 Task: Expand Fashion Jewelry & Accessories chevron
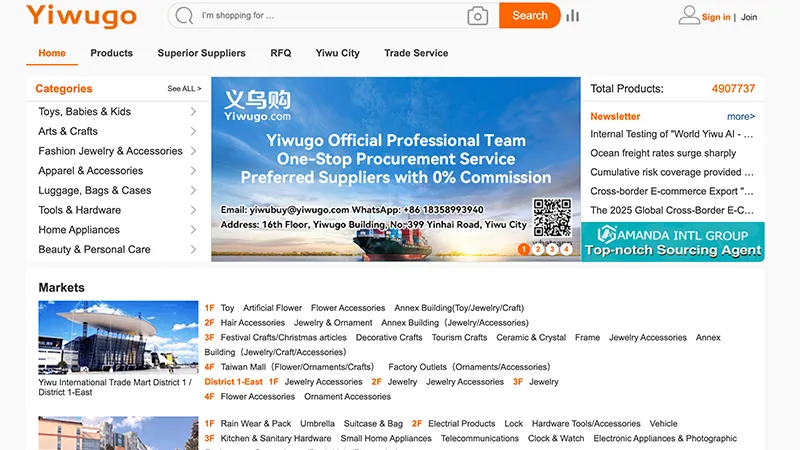coord(193,151)
